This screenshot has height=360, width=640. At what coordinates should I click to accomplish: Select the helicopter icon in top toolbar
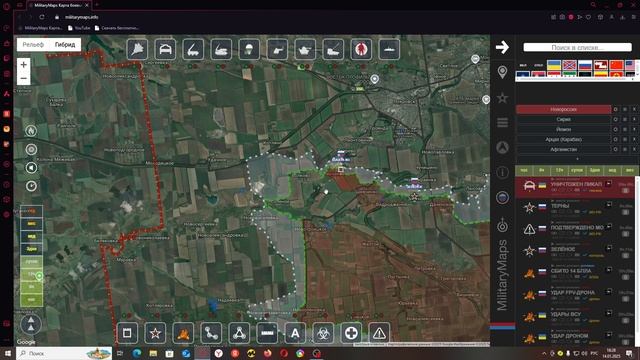[x=277, y=49]
